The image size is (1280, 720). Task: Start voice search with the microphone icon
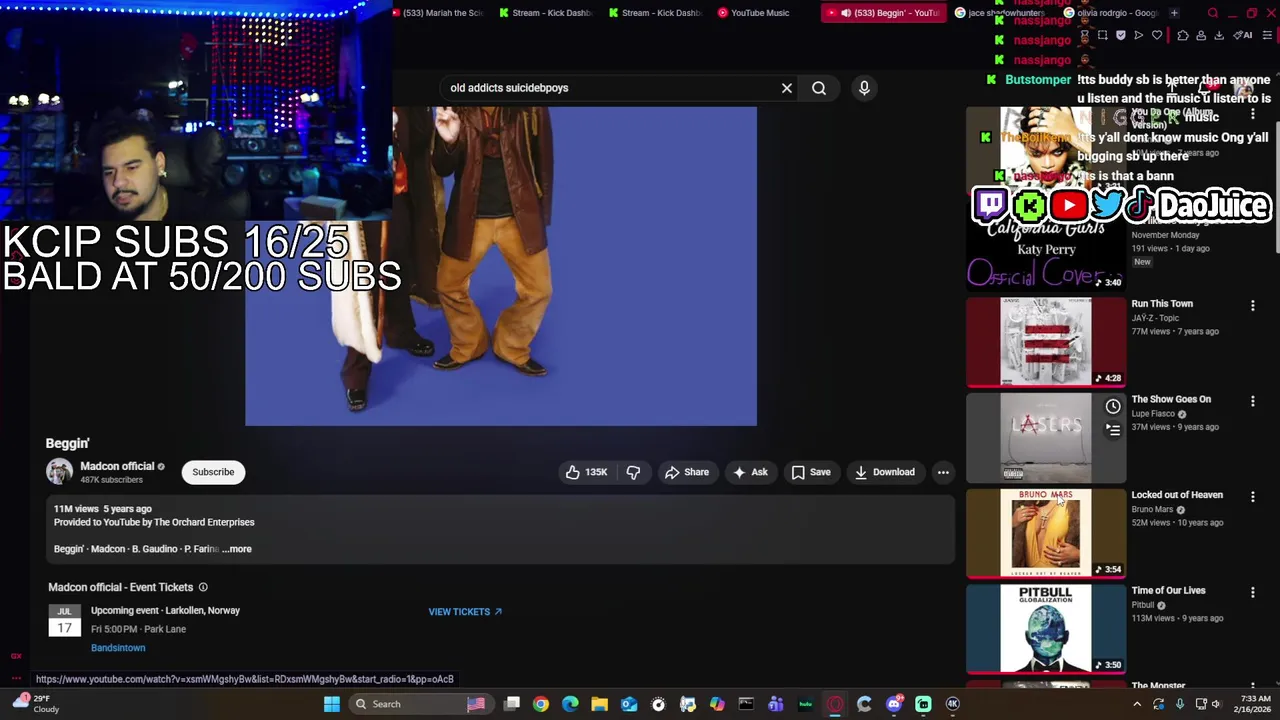[x=864, y=88]
